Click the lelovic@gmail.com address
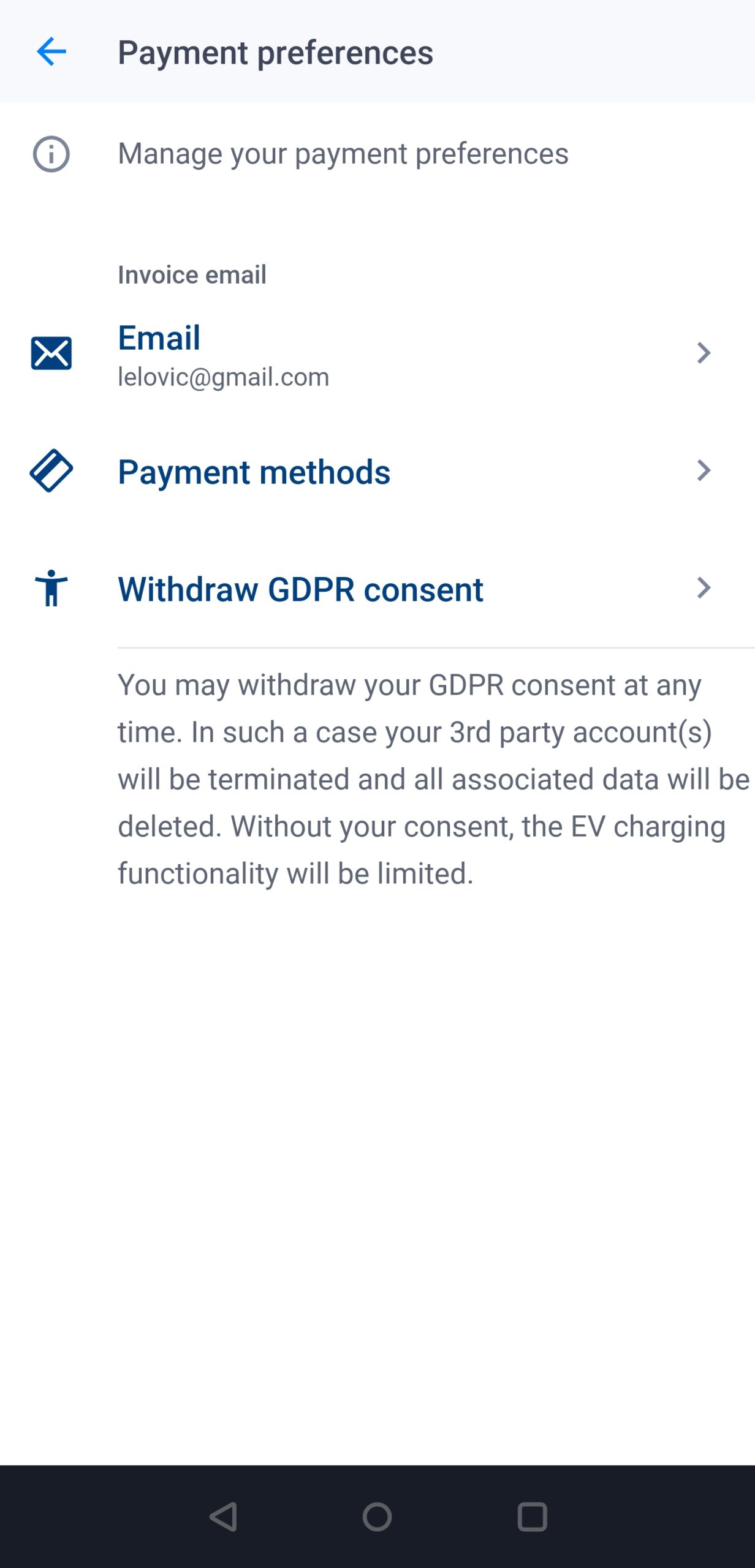 224,377
